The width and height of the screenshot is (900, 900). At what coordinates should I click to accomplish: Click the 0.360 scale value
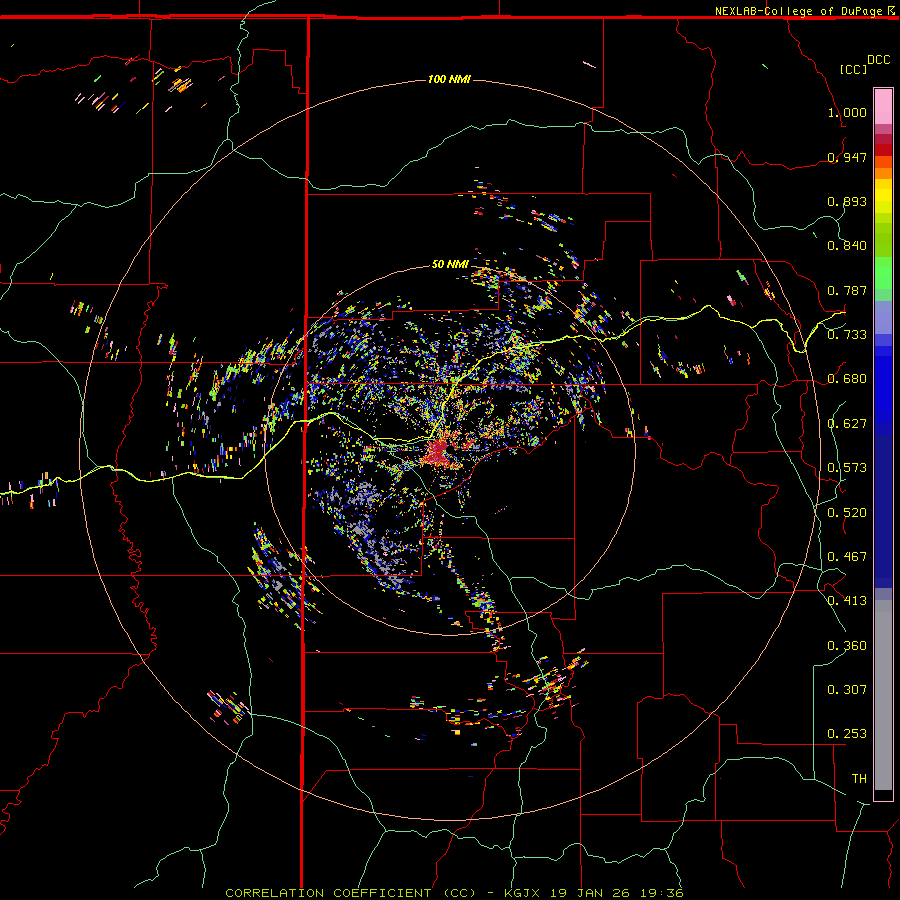click(847, 646)
